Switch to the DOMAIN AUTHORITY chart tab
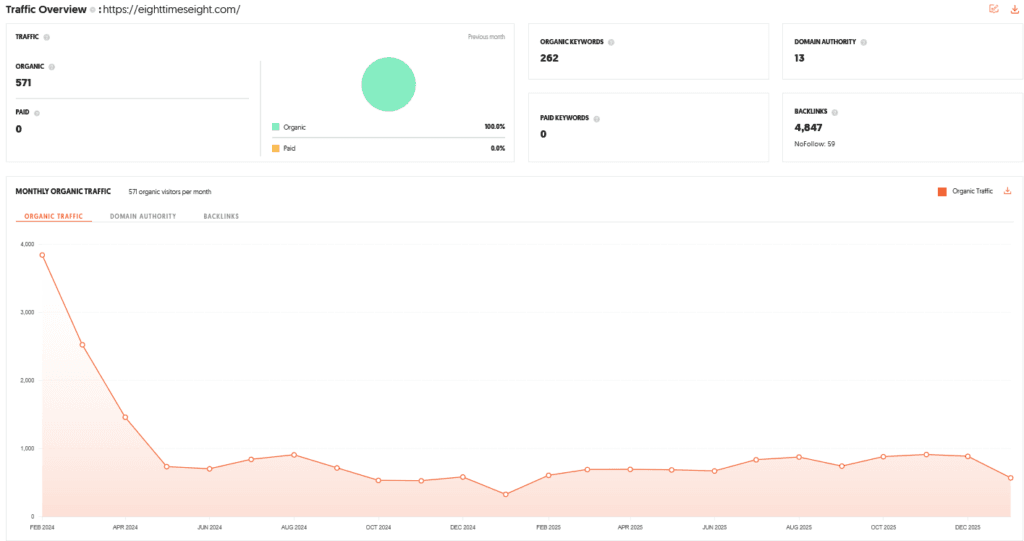Viewport: 1024px width, 541px height. click(143, 216)
